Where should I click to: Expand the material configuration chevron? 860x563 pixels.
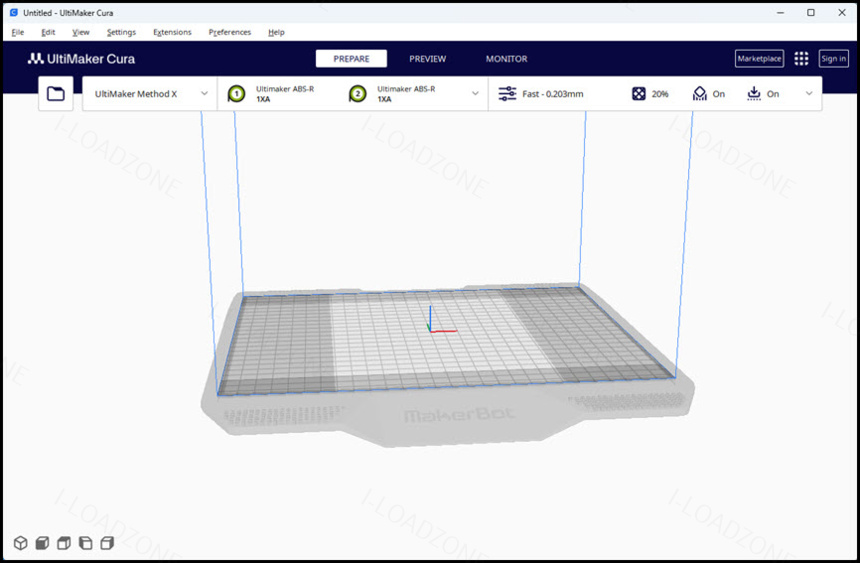coord(475,94)
